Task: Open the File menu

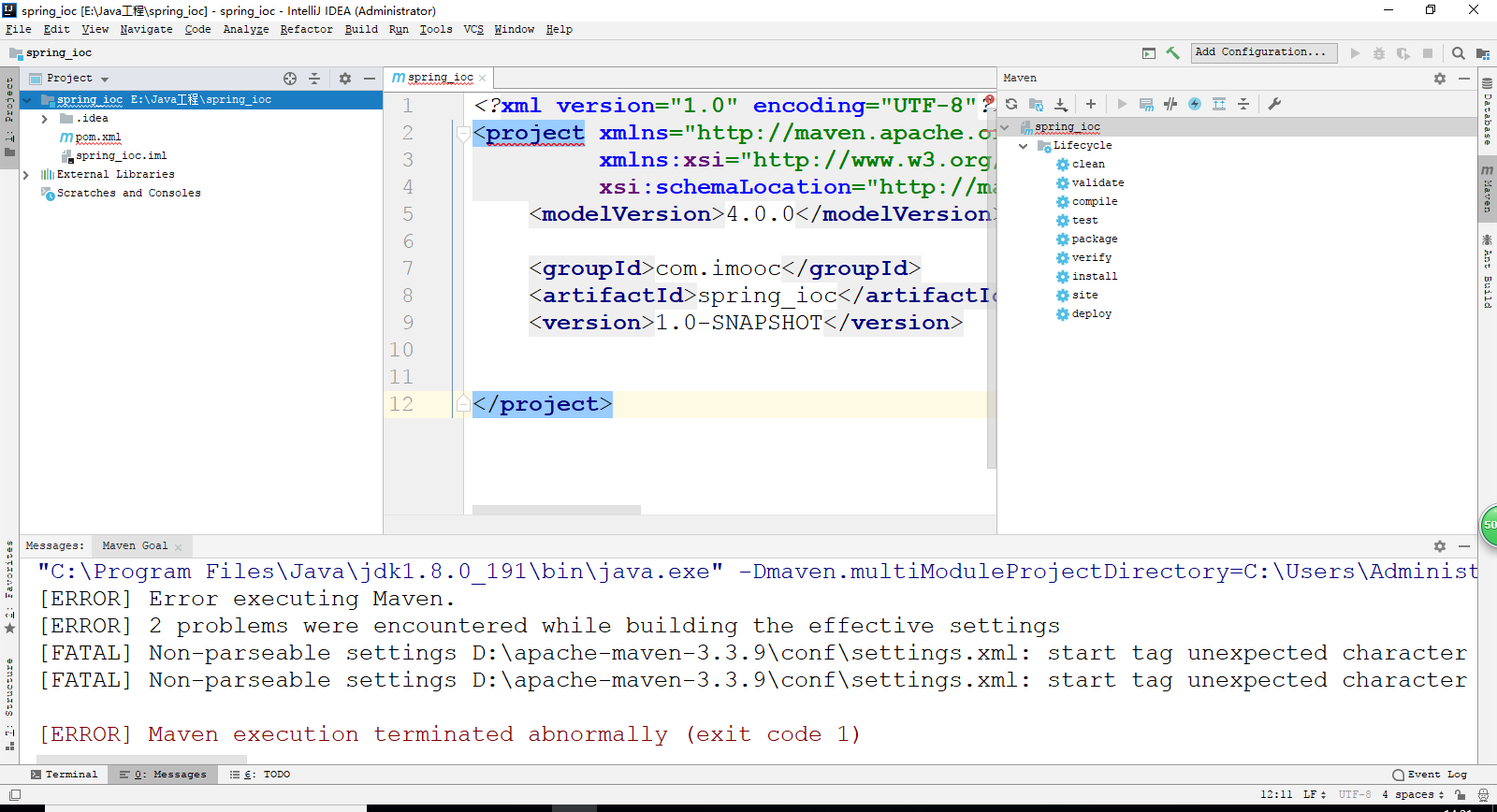Action: coord(19,30)
